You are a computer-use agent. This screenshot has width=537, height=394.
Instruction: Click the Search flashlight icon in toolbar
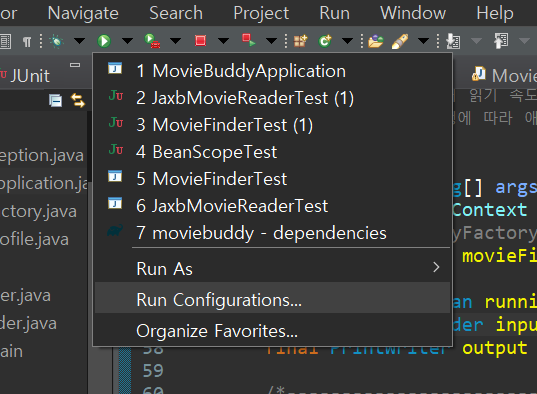[400, 41]
